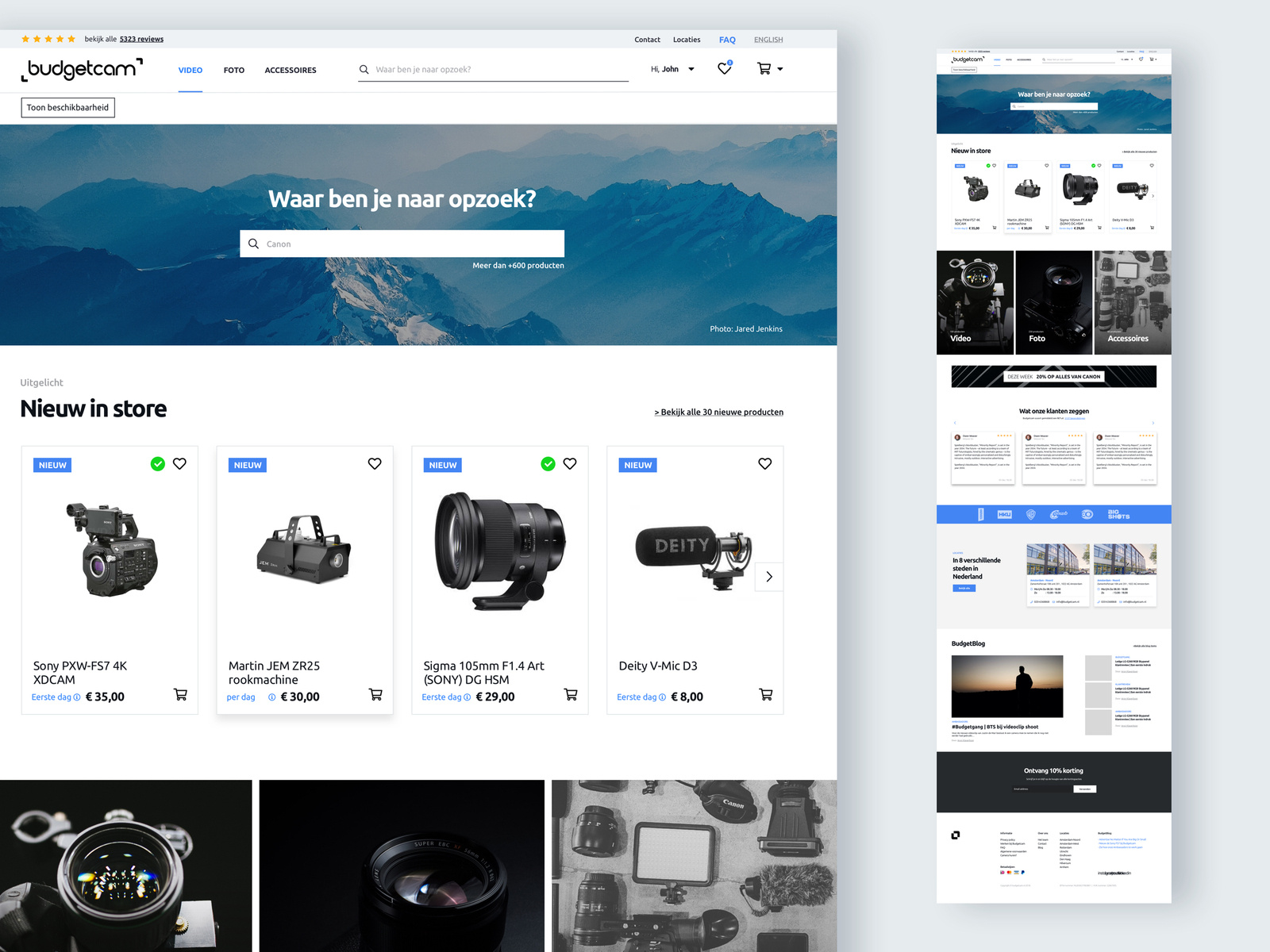Open the ACCESSOIRES section

[x=291, y=70]
